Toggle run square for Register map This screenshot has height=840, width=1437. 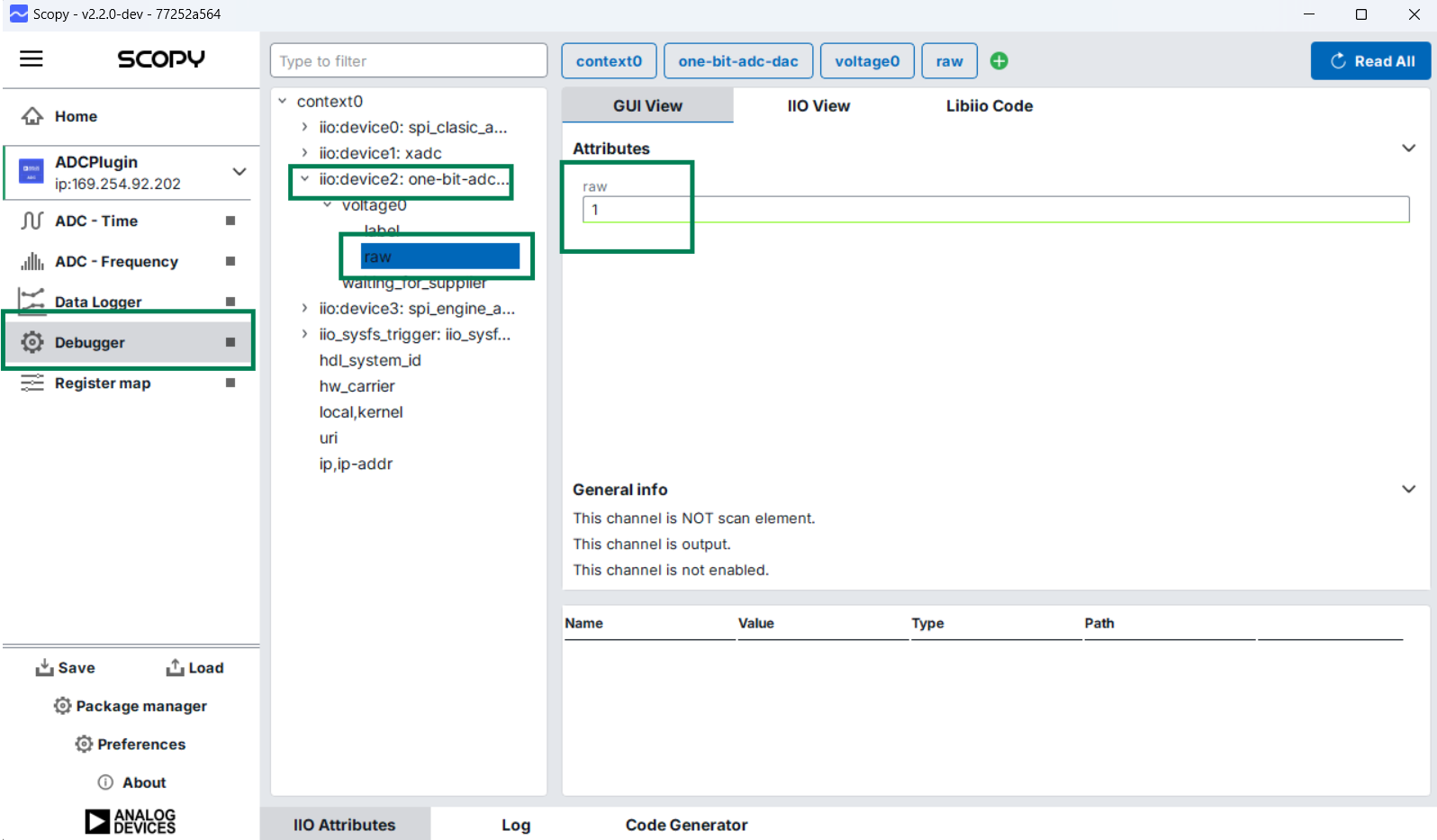click(x=230, y=383)
